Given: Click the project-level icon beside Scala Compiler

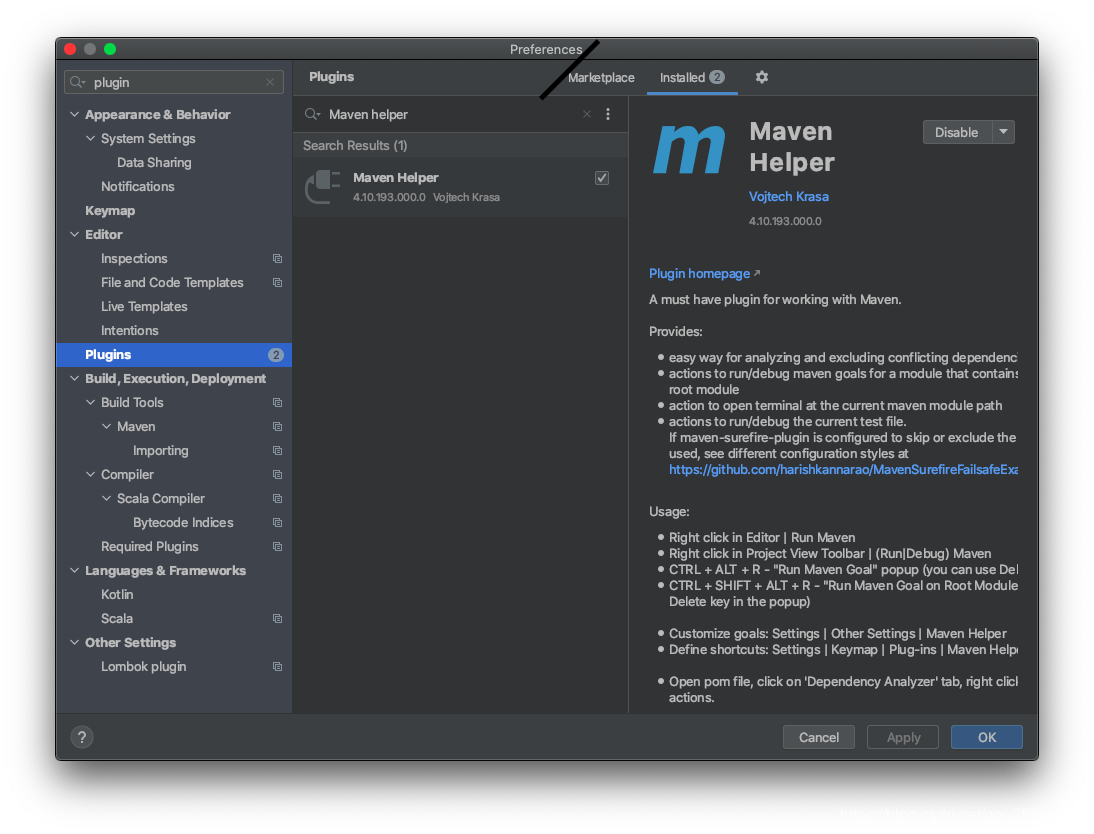Looking at the screenshot, I should 277,498.
